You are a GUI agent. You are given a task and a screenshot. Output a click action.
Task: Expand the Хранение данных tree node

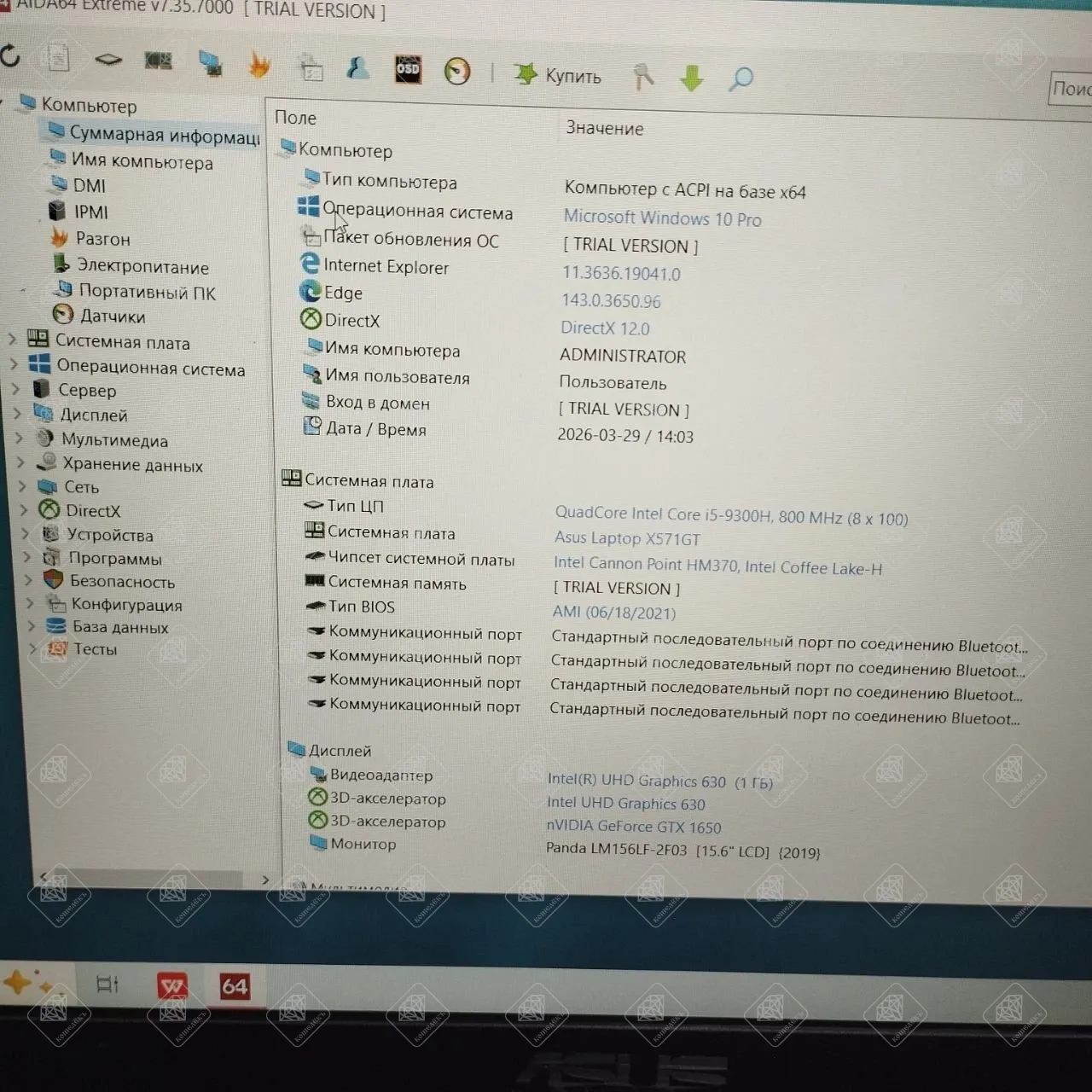[21, 463]
